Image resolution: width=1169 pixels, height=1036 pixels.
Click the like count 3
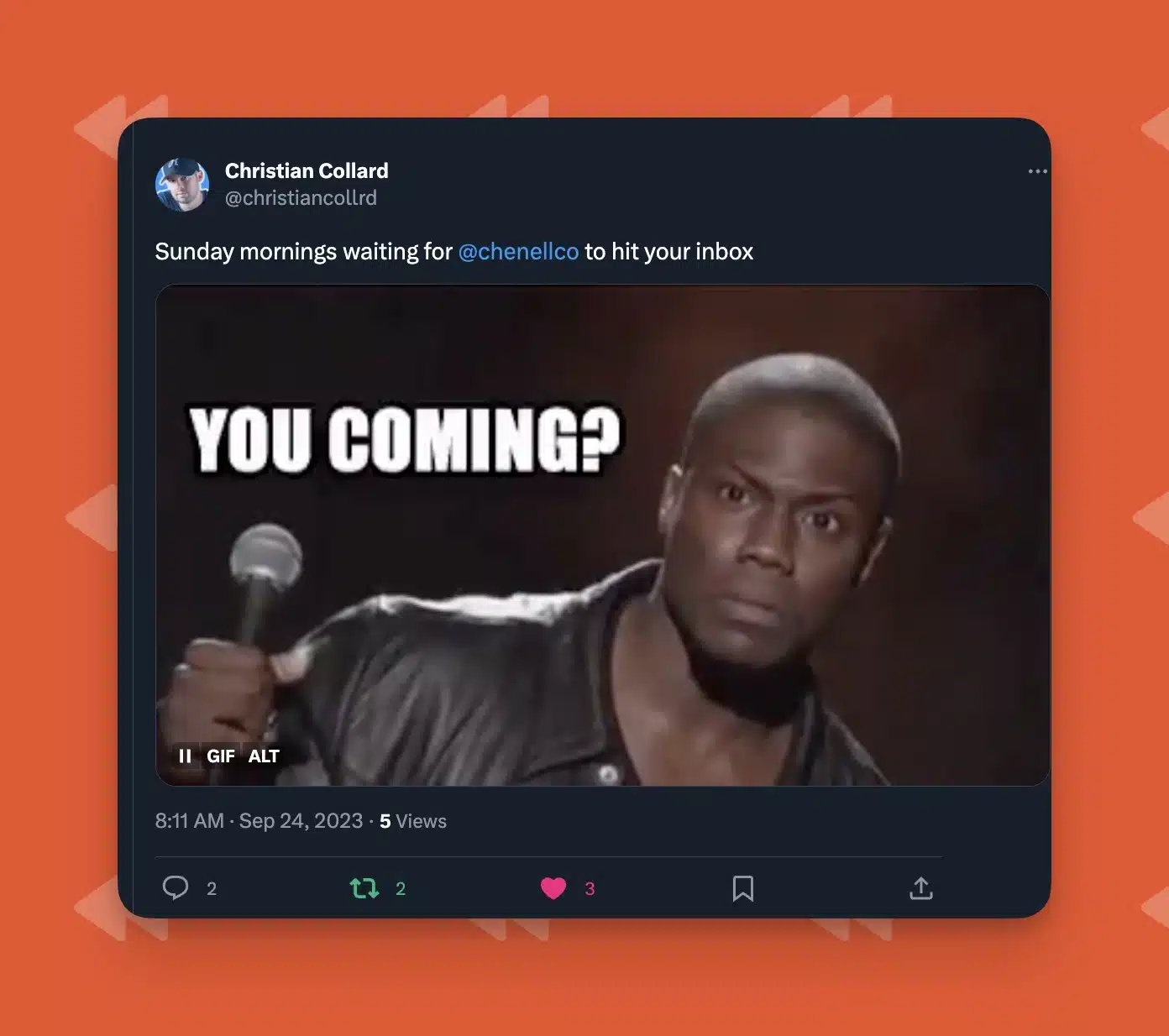pyautogui.click(x=590, y=889)
